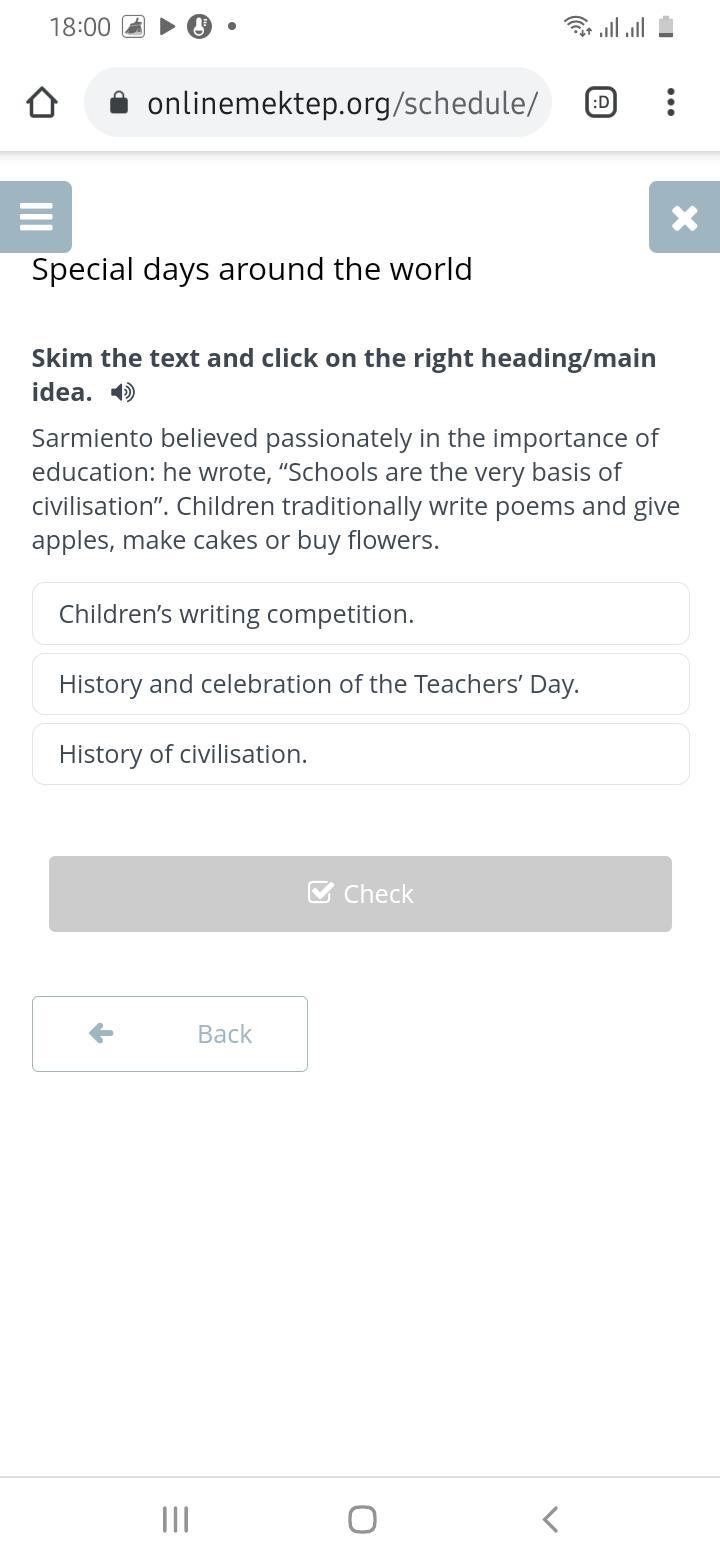
Task: Go to previous question with Back
Action: [x=170, y=1034]
